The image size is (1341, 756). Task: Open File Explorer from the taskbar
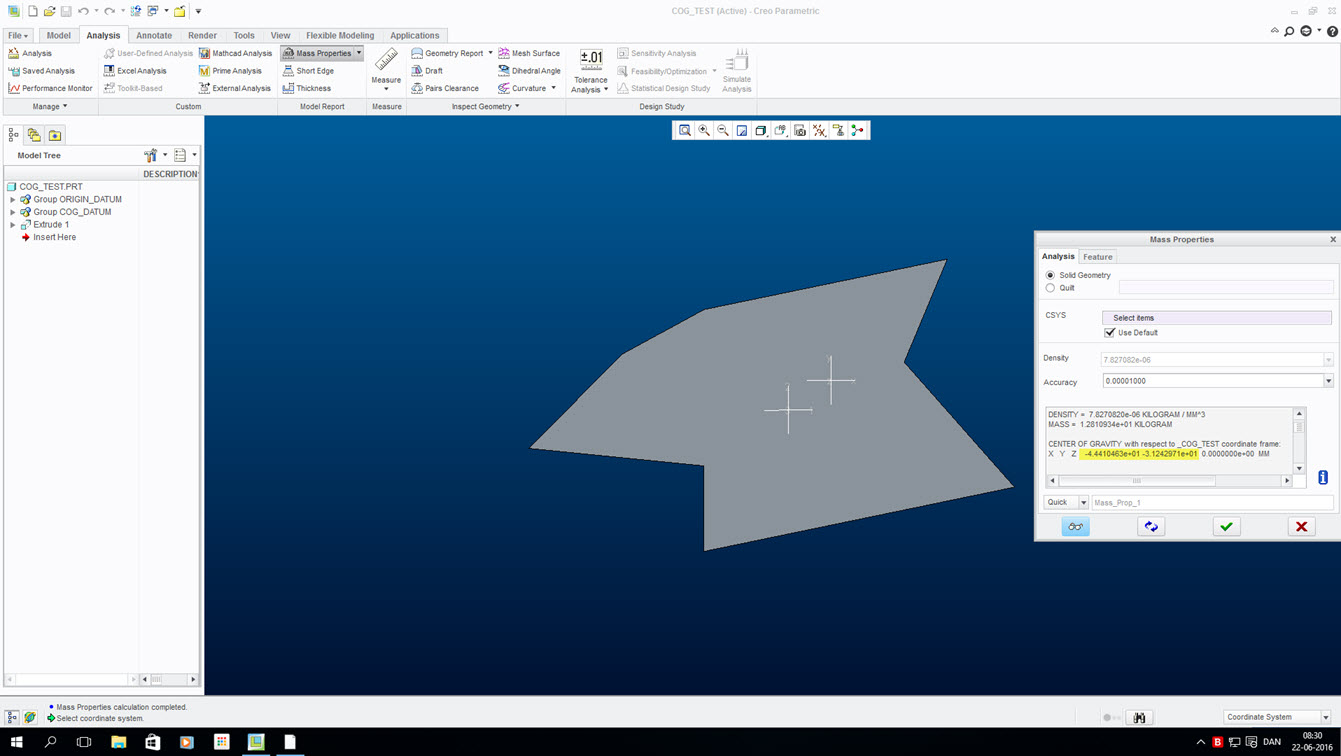click(118, 742)
